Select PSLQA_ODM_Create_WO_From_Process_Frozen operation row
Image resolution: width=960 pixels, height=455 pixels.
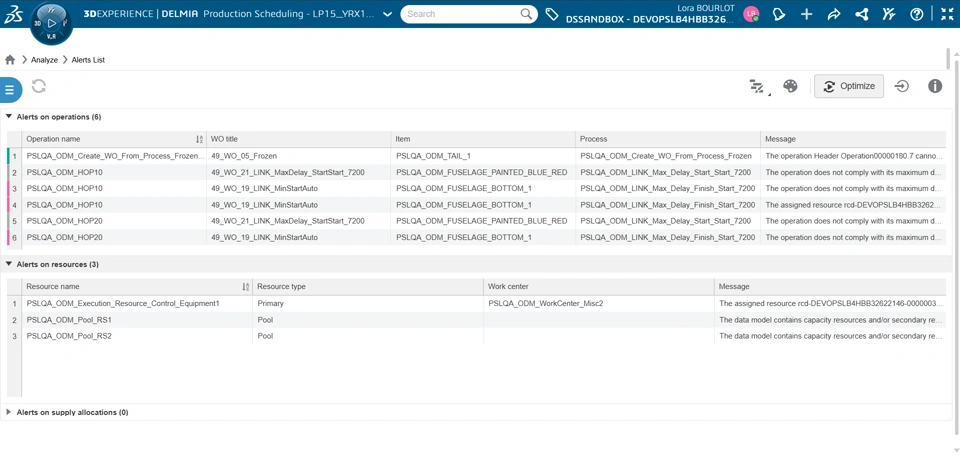tap(114, 156)
